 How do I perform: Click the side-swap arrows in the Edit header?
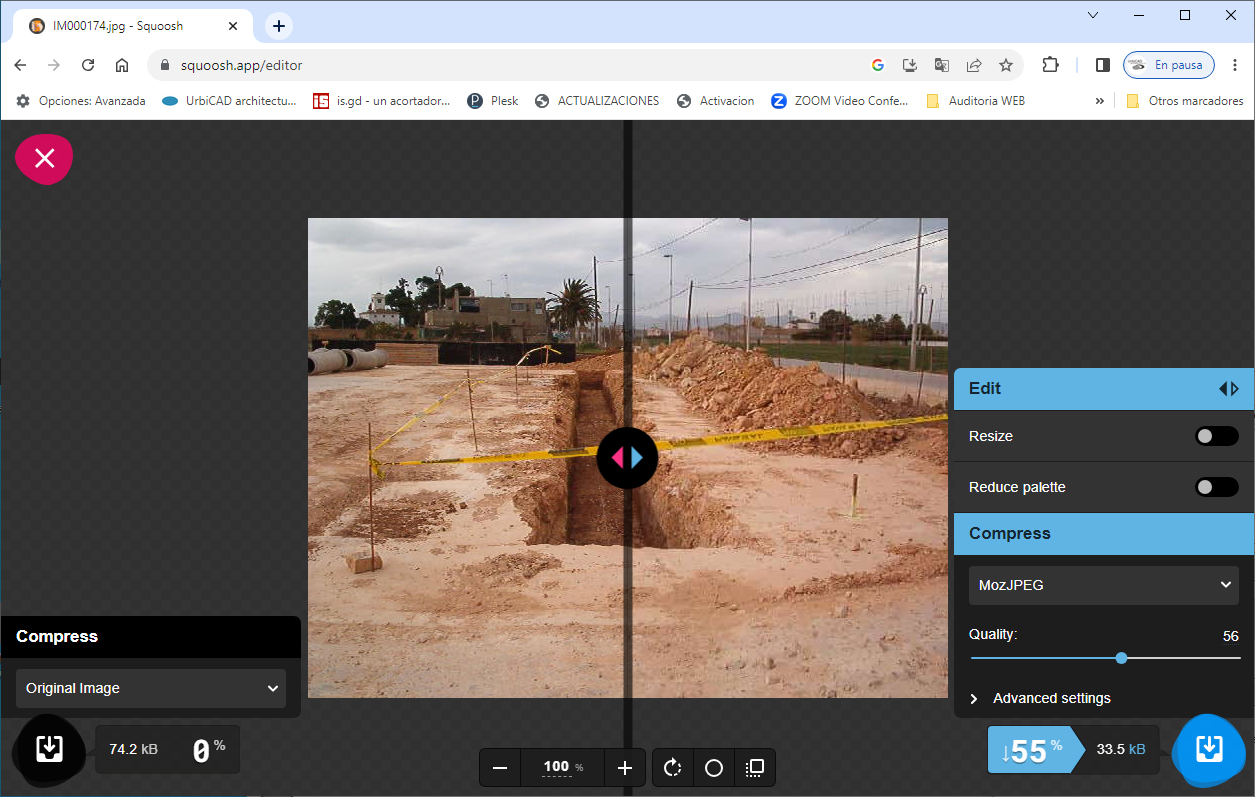coord(1229,389)
